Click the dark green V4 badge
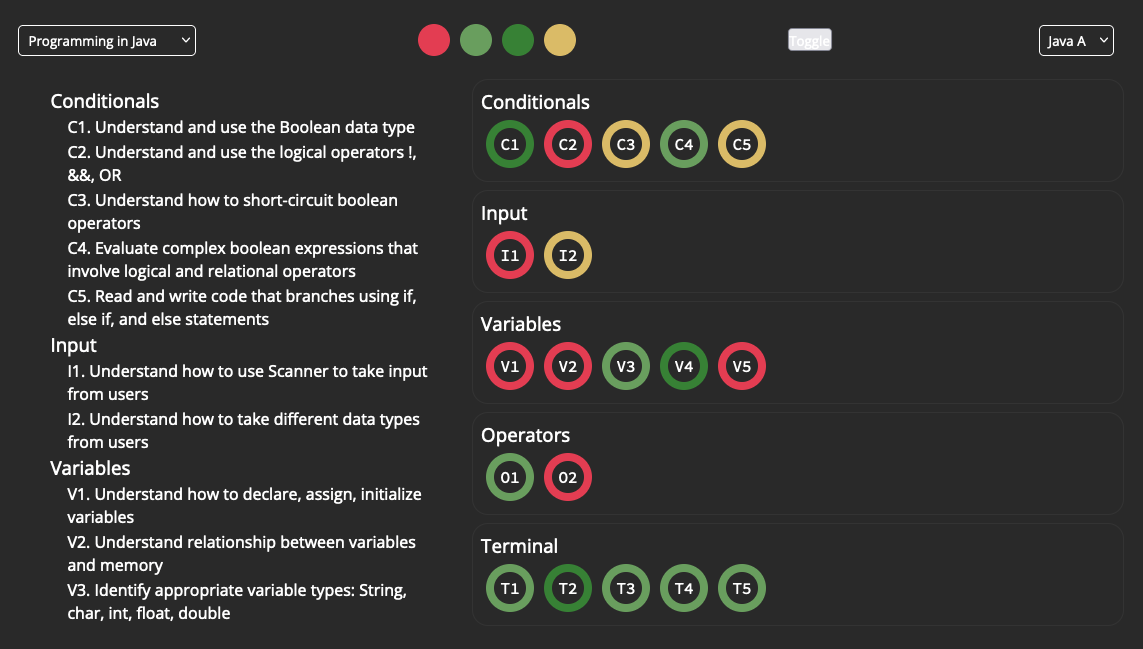 tap(684, 366)
